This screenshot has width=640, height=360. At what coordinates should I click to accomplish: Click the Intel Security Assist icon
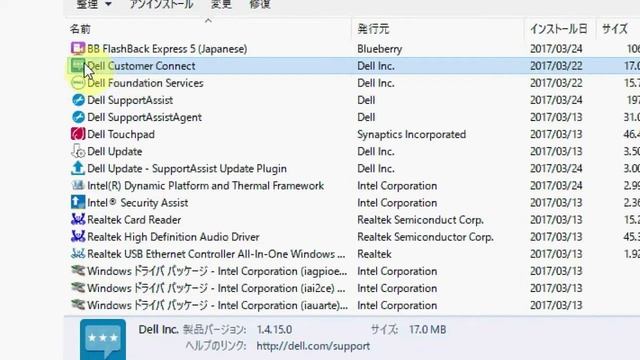78,202
